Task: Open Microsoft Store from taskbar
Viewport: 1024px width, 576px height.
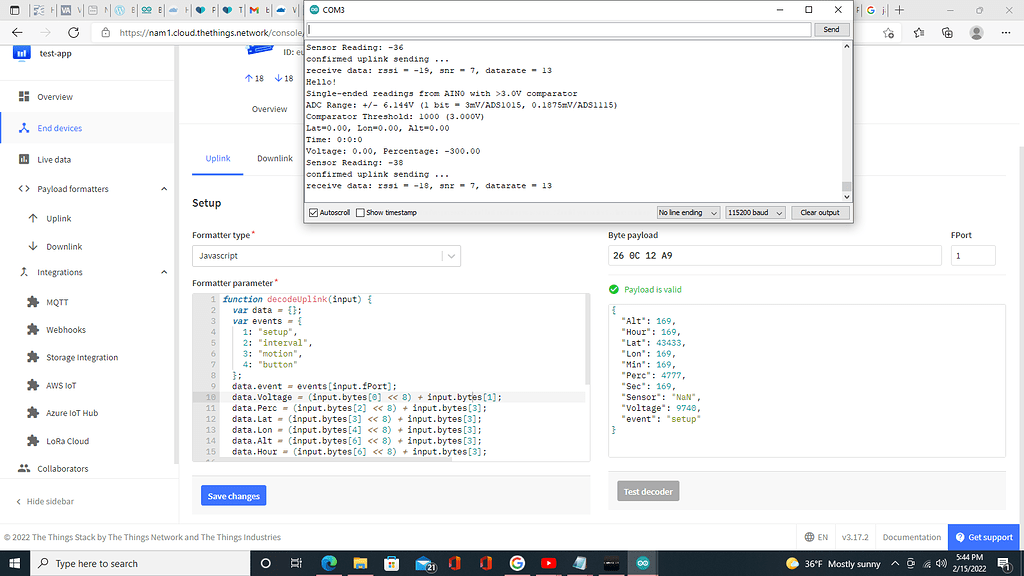Action: click(391, 563)
